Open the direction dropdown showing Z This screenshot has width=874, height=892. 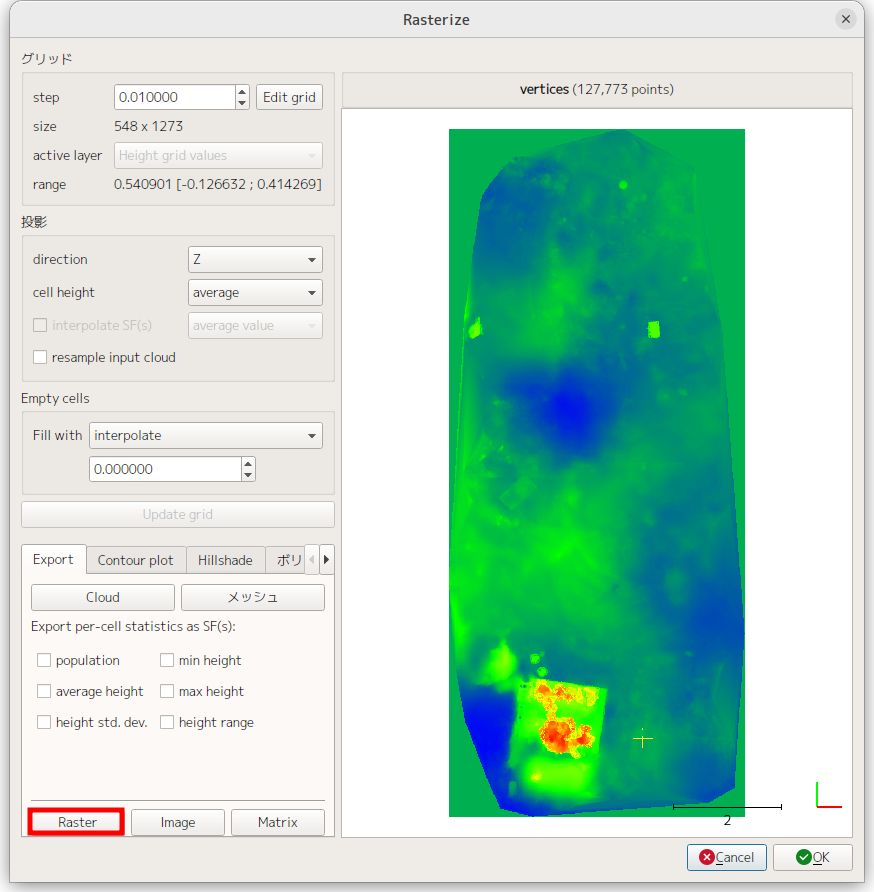(x=254, y=259)
